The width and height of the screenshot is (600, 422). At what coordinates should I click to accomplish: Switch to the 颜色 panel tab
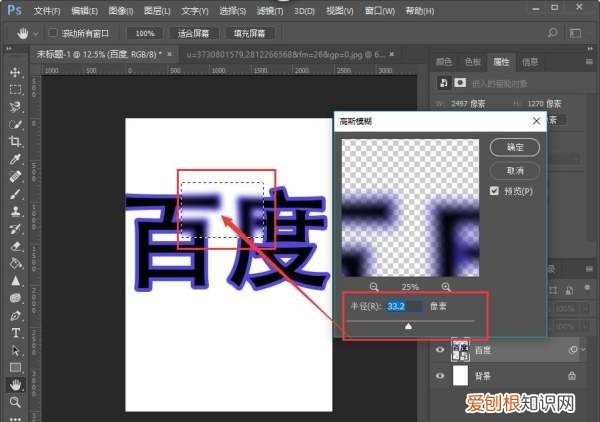(x=444, y=62)
